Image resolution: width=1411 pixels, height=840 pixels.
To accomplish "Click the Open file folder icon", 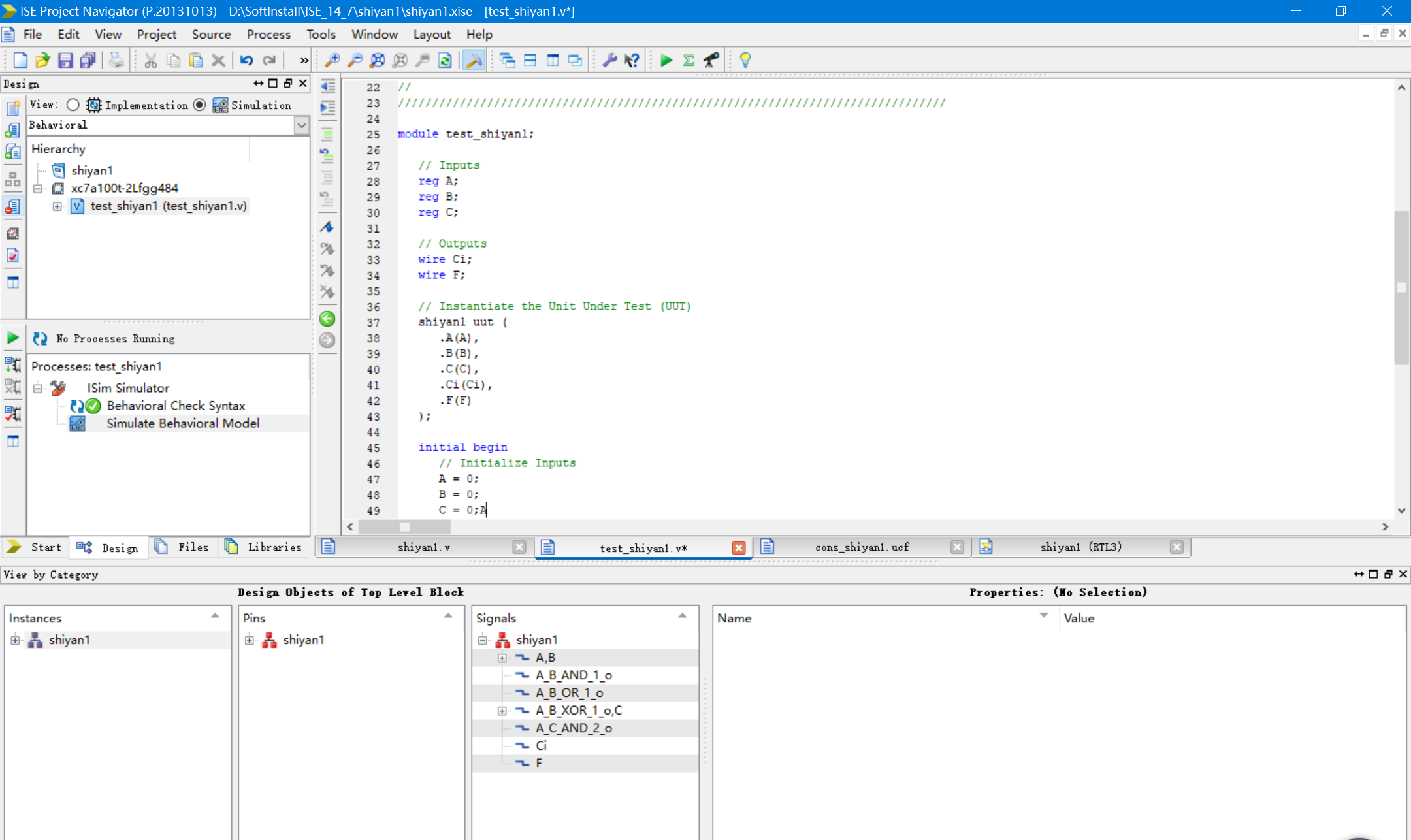I will click(42, 61).
